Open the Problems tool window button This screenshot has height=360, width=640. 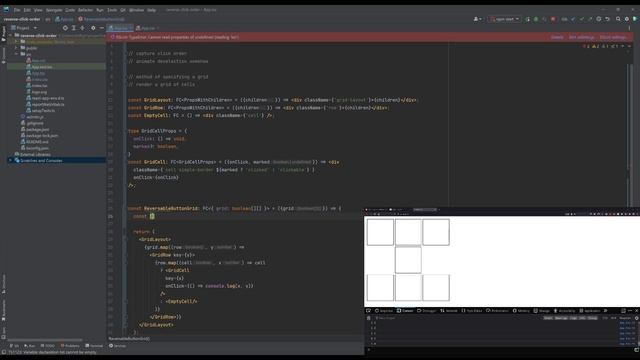pyautogui.click(x=70, y=346)
